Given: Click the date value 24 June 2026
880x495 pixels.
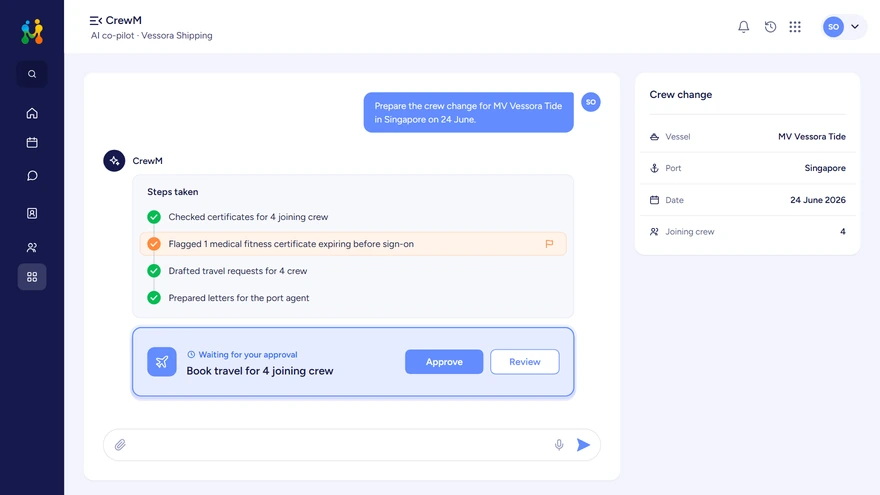Looking at the screenshot, I should pos(818,200).
